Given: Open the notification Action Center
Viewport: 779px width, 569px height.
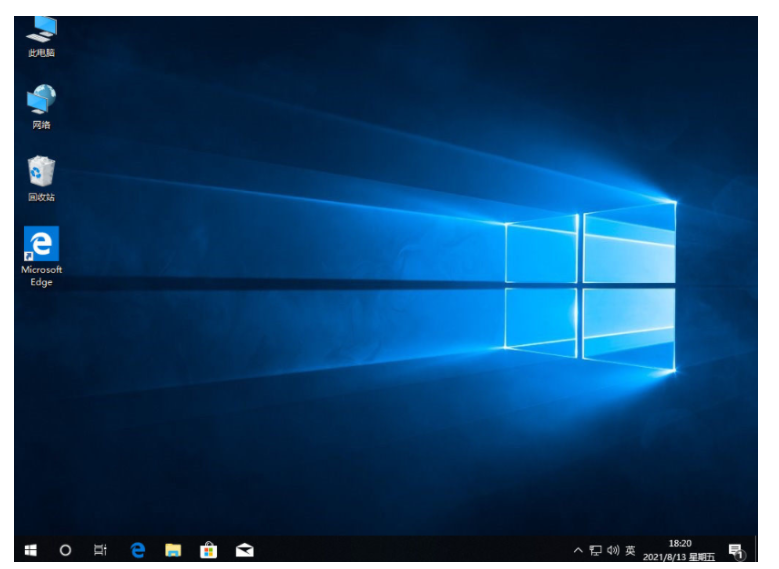Looking at the screenshot, I should tap(736, 550).
